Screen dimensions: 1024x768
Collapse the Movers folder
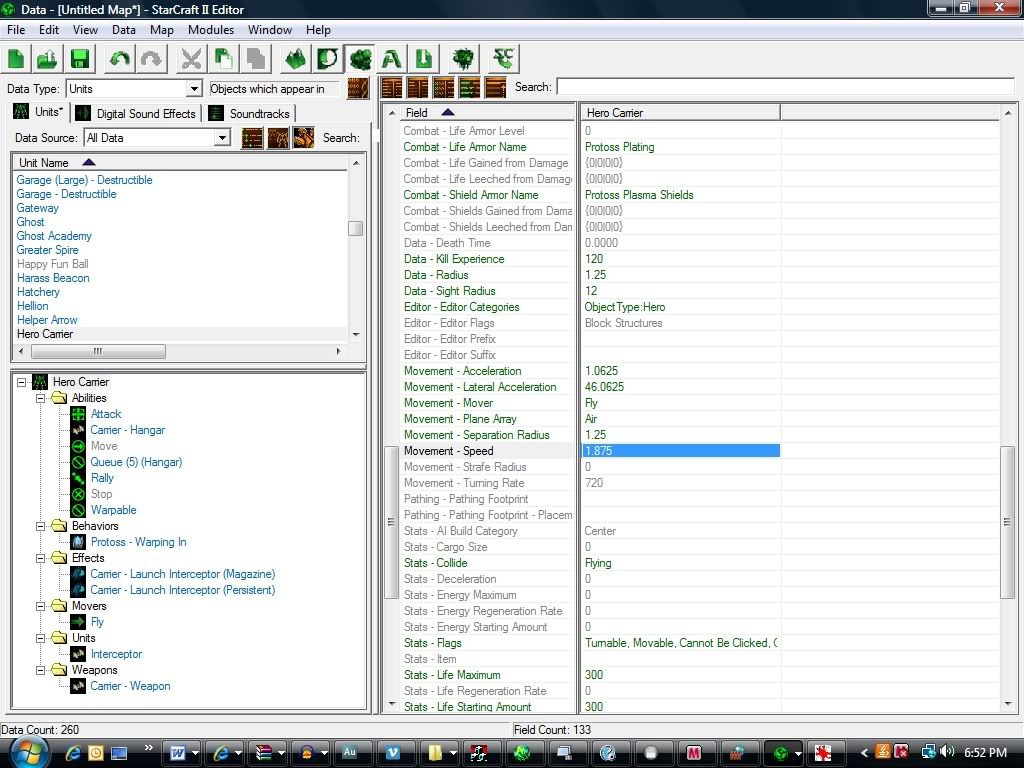[x=40, y=606]
